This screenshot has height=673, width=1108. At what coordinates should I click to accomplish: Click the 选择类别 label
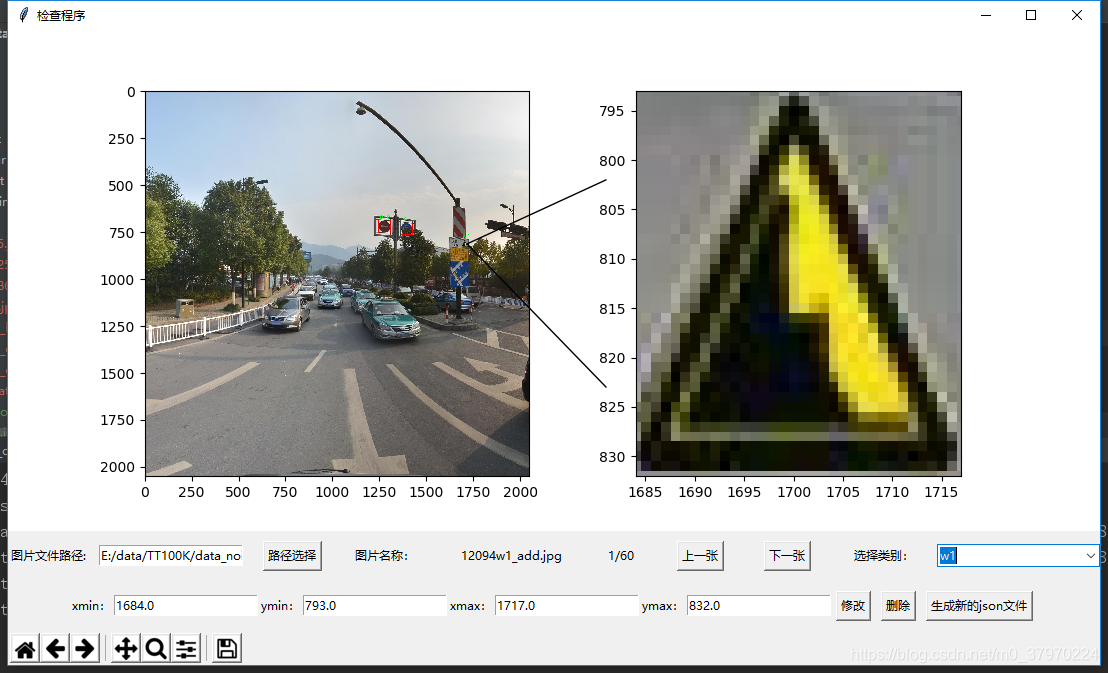click(880, 556)
